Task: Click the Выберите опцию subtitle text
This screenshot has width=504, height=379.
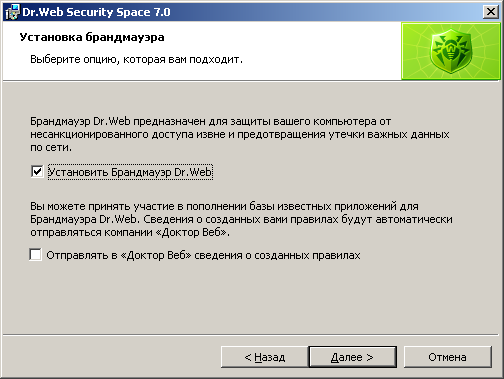Action: pyautogui.click(x=136, y=59)
